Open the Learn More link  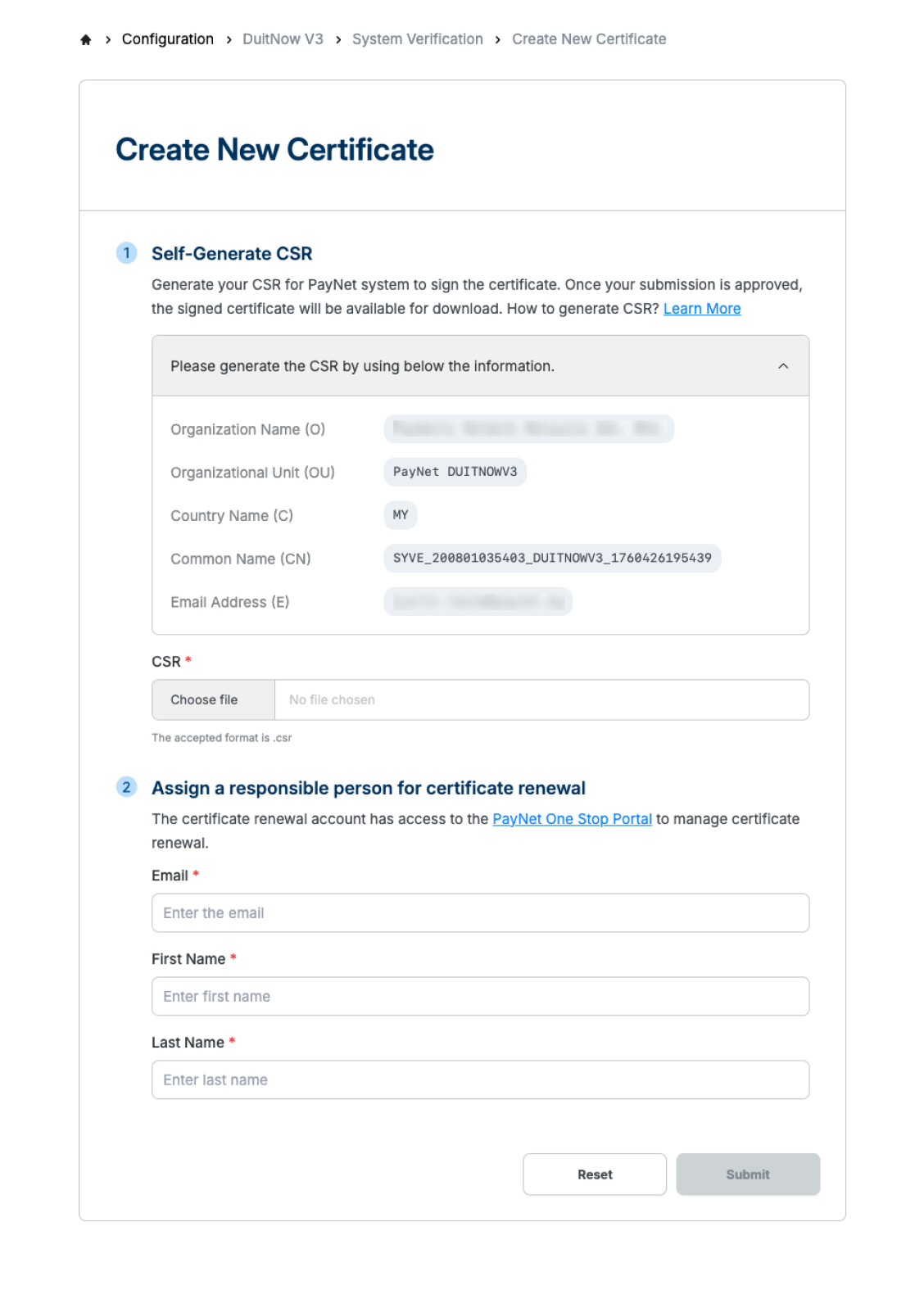[701, 309]
